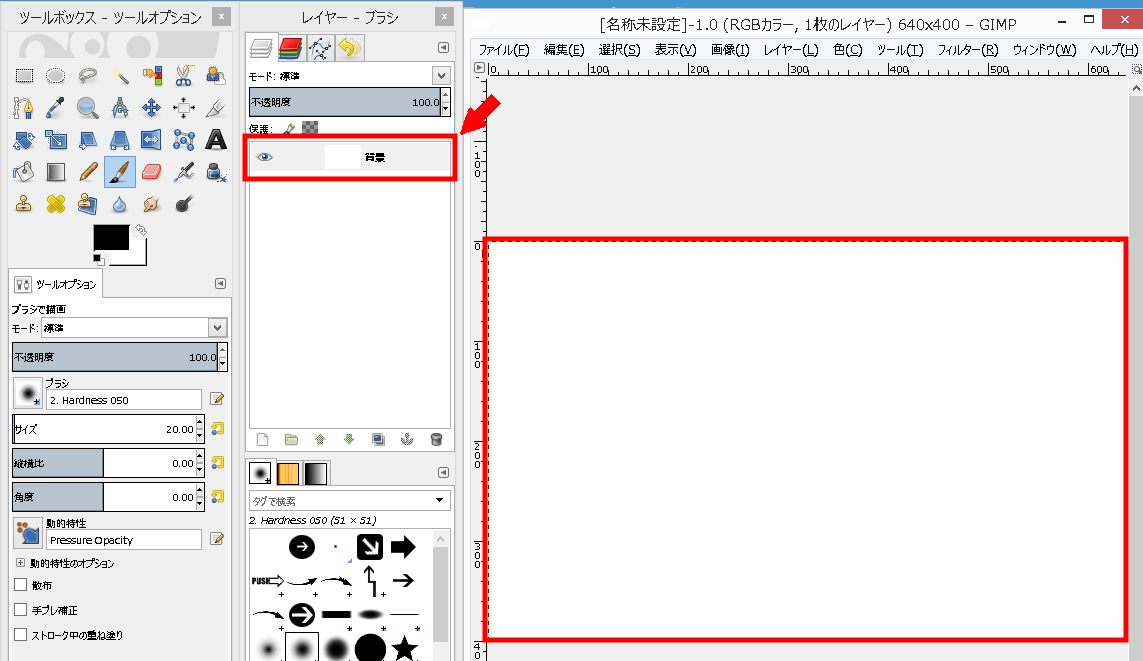The height and width of the screenshot is (661, 1143).
Task: Select the Dodge/Burn tool
Action: click(x=184, y=204)
